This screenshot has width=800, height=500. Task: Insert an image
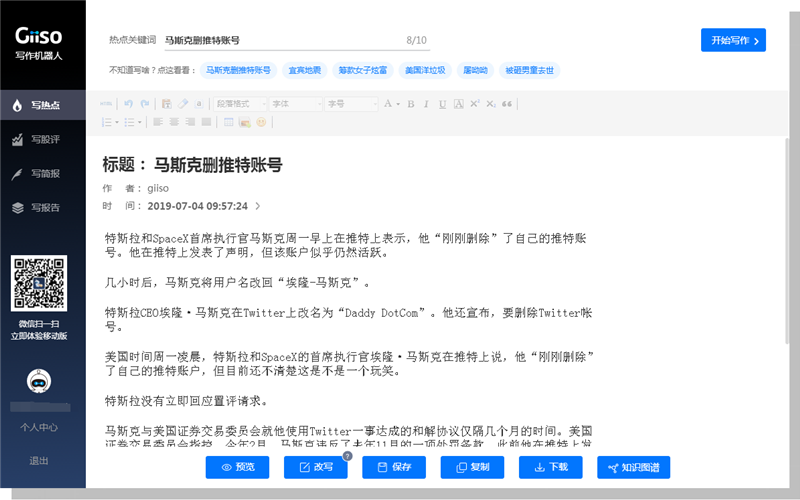click(245, 122)
